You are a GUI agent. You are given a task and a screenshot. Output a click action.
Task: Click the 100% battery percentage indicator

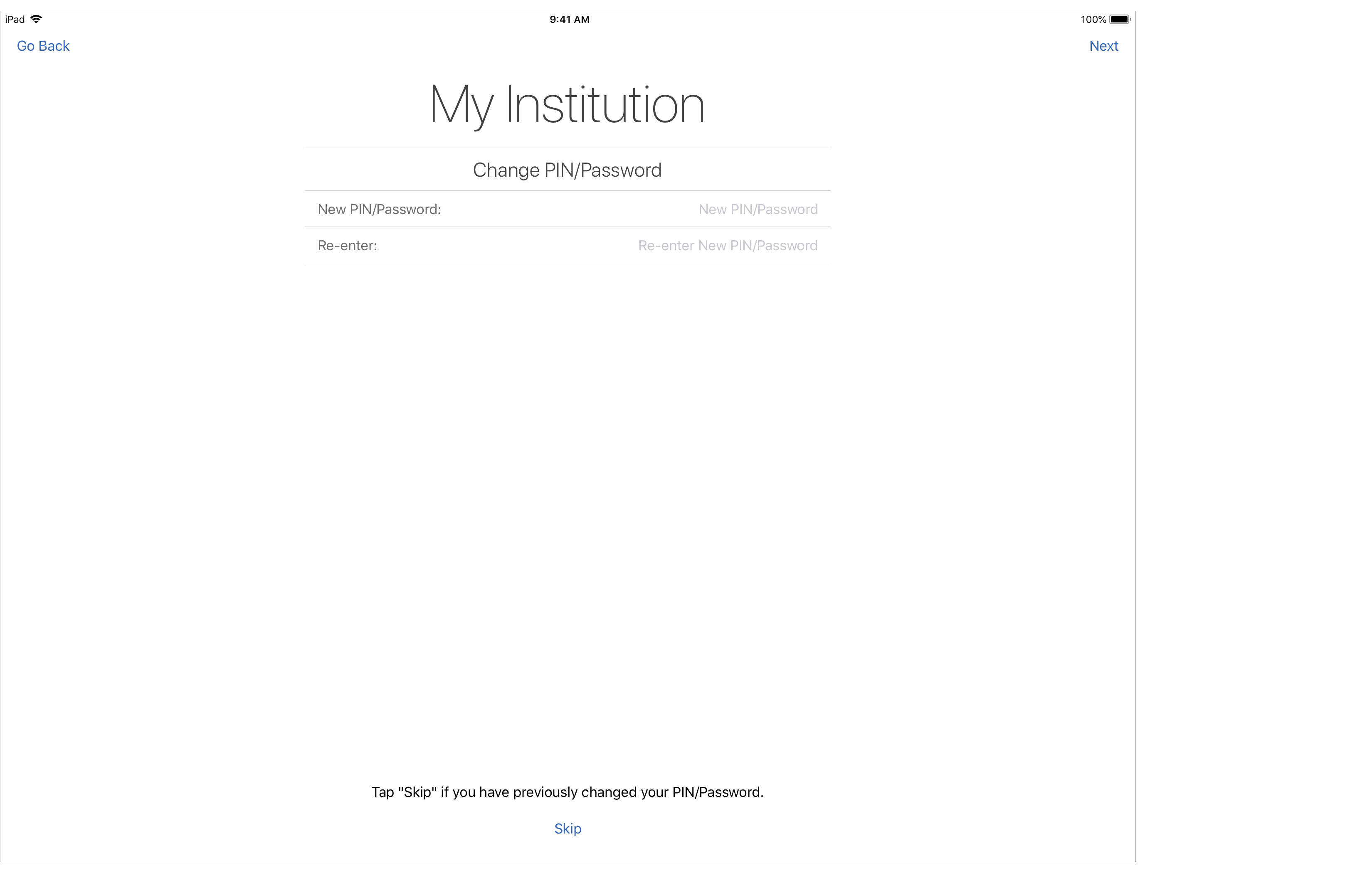tap(1093, 19)
